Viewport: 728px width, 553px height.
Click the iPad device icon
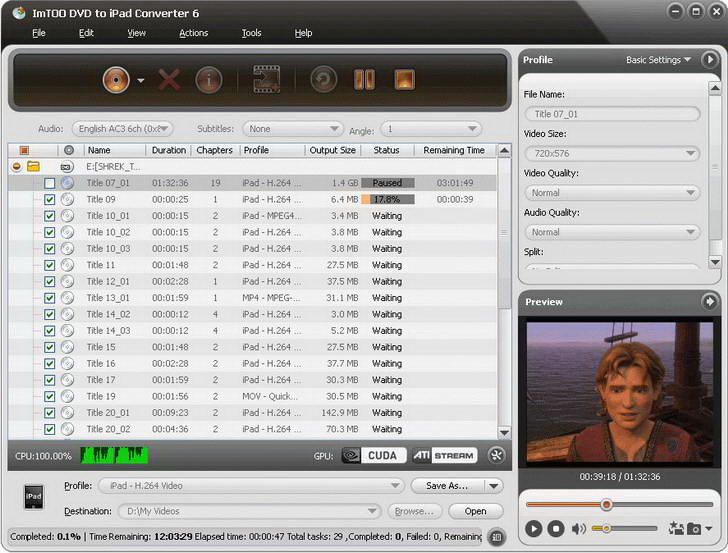click(x=33, y=496)
